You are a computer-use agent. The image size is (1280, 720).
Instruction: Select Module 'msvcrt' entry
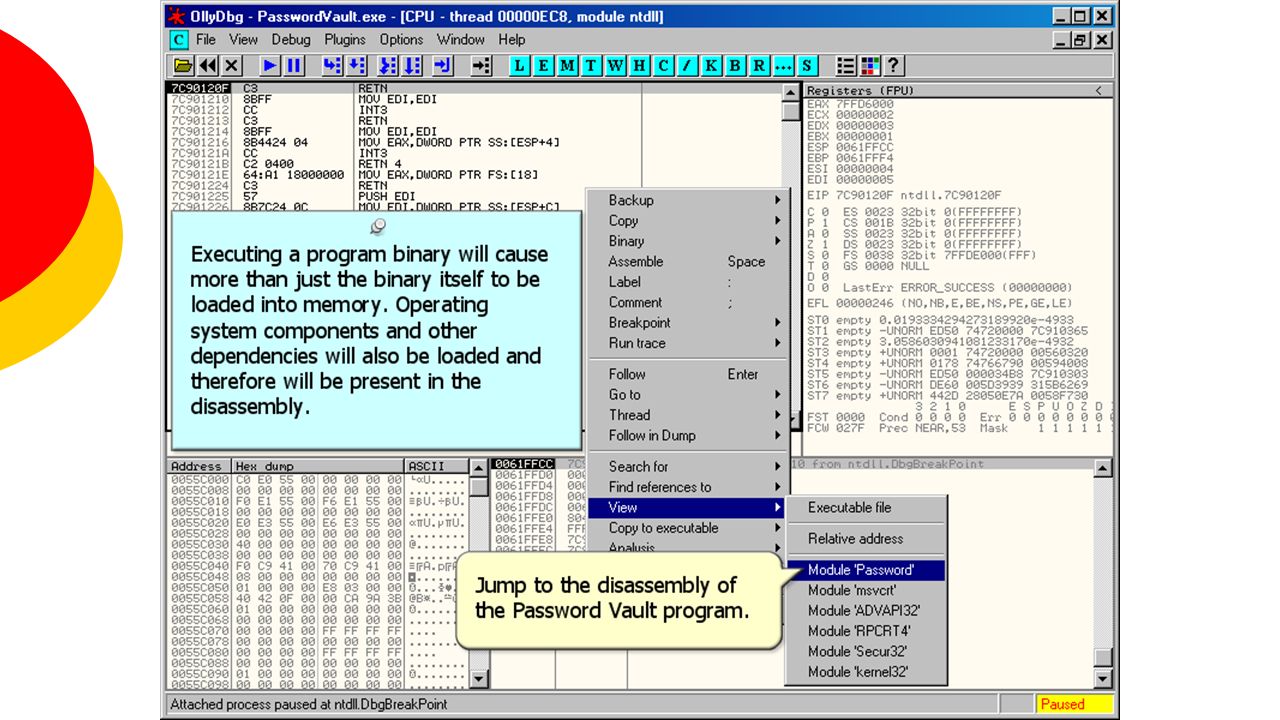pos(866,591)
